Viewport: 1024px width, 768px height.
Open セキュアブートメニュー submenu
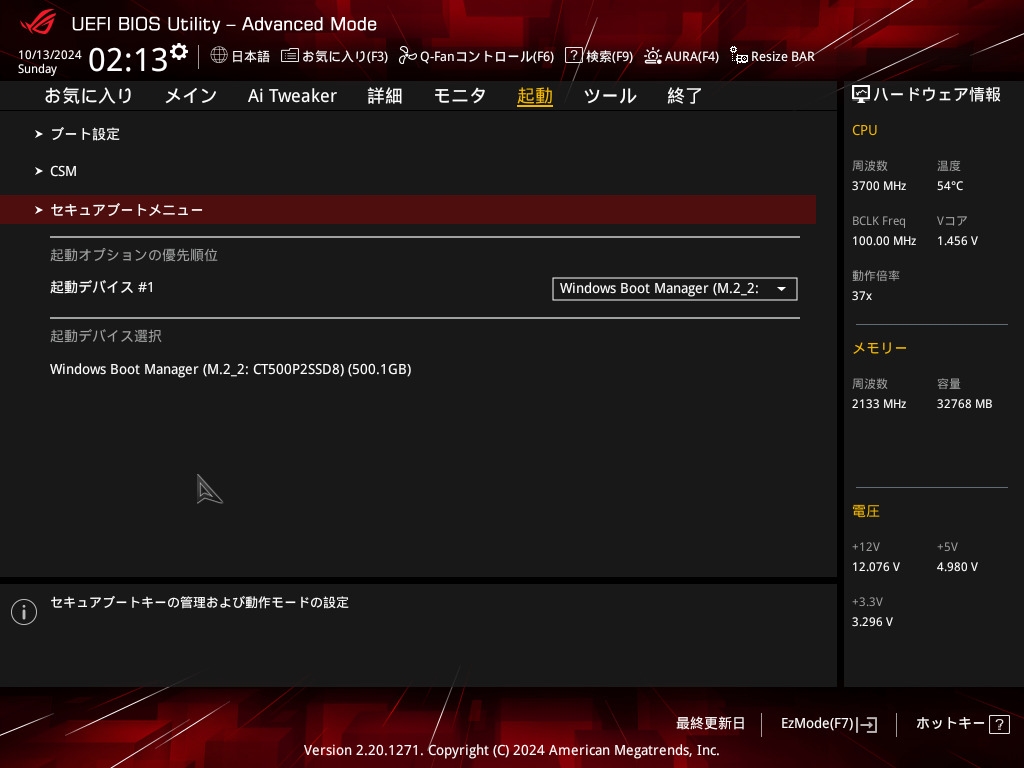tap(408, 210)
